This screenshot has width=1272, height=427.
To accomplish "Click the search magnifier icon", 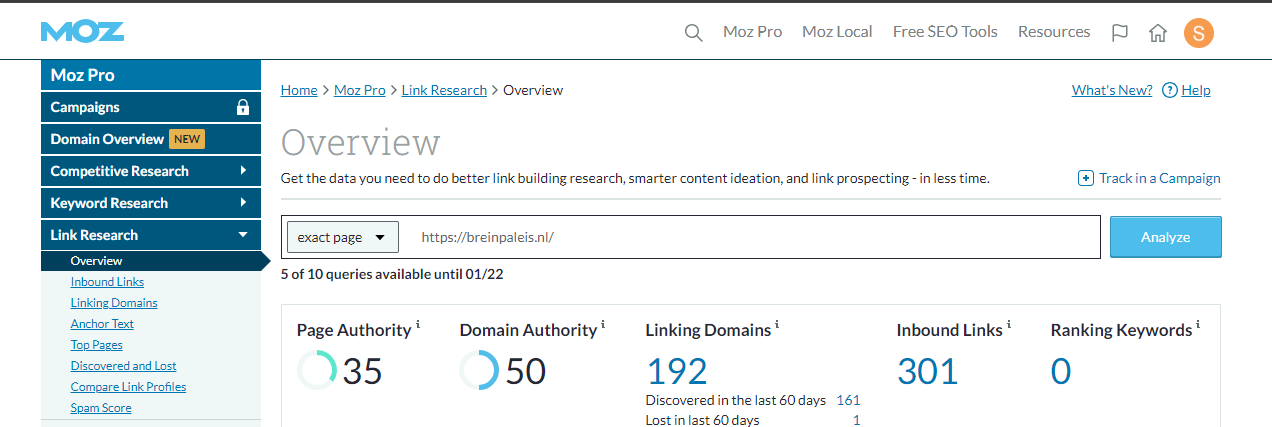I will (x=693, y=32).
